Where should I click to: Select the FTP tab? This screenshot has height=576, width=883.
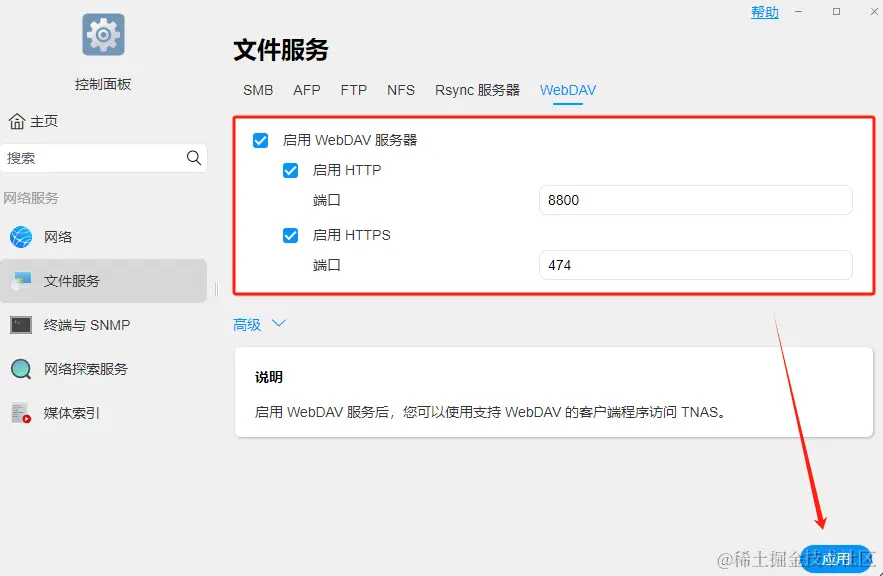click(x=354, y=90)
